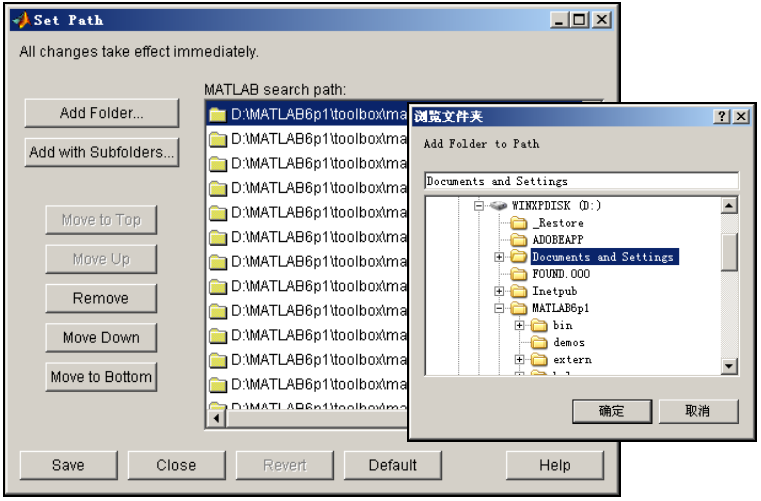The width and height of the screenshot is (761, 501).
Task: Select the _Restore folder icon
Action: (518, 223)
